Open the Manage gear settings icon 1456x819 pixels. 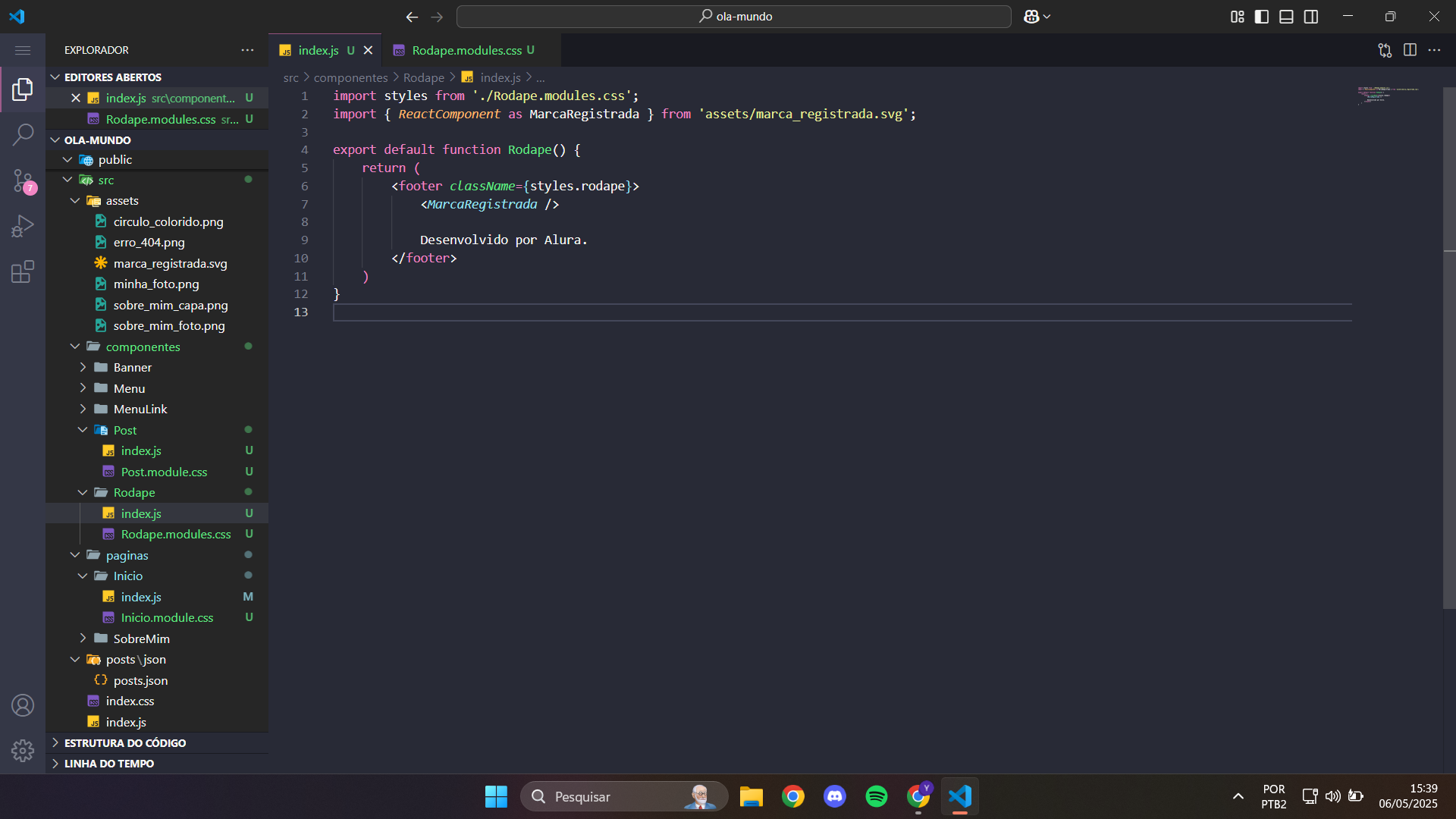[23, 751]
